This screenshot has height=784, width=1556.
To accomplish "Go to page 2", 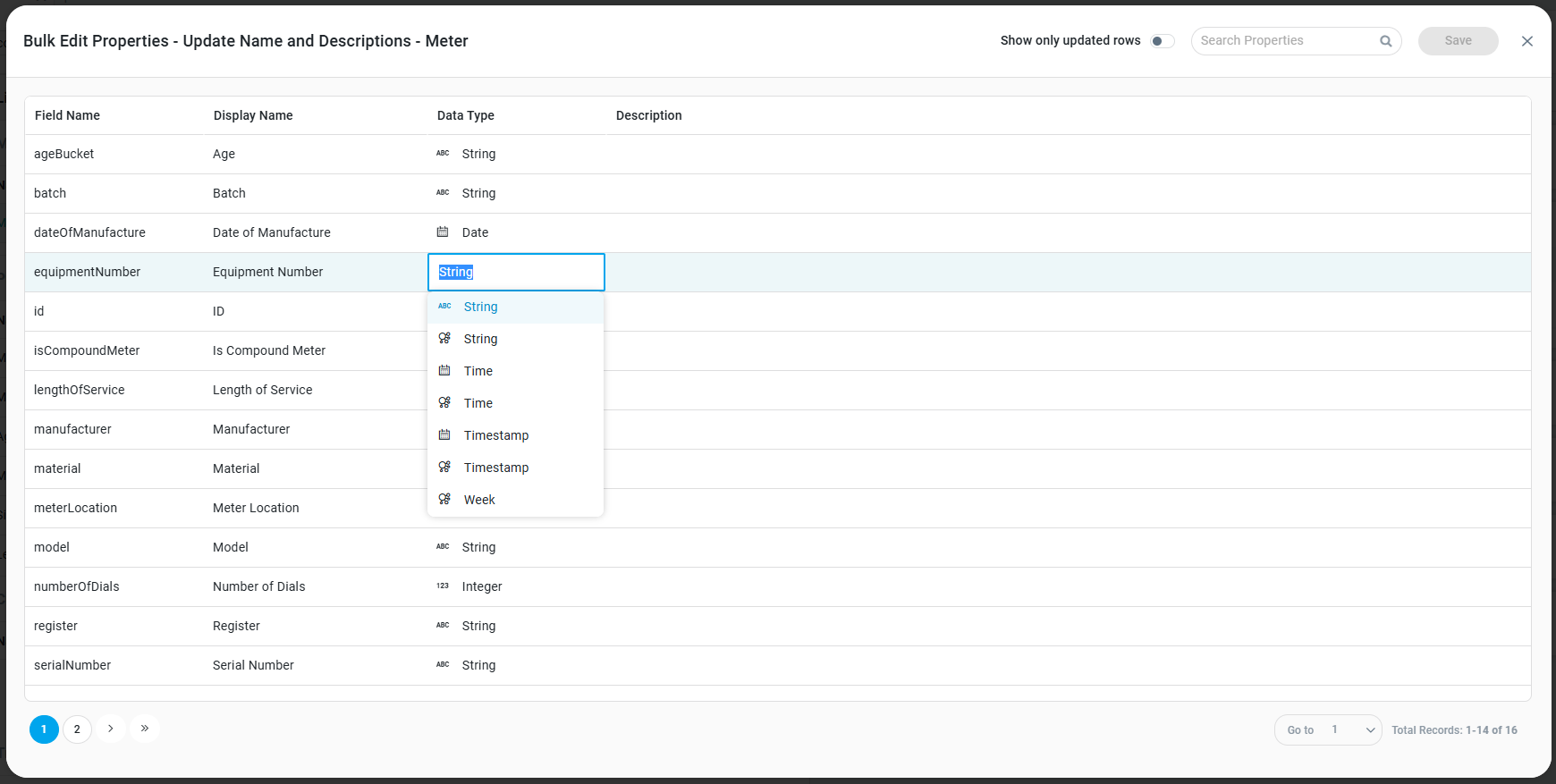I will [77, 729].
